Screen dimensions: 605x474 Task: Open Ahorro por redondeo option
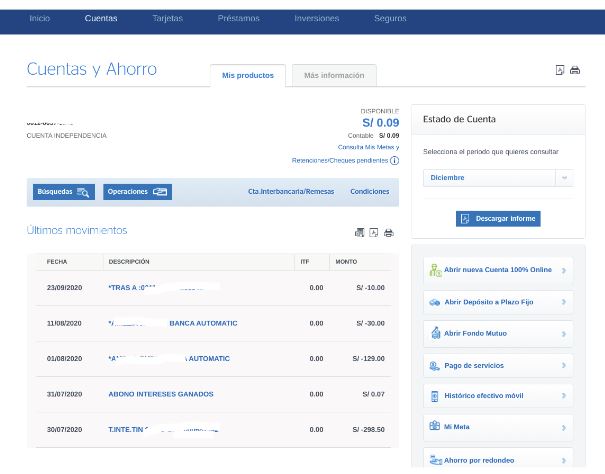coord(498,459)
